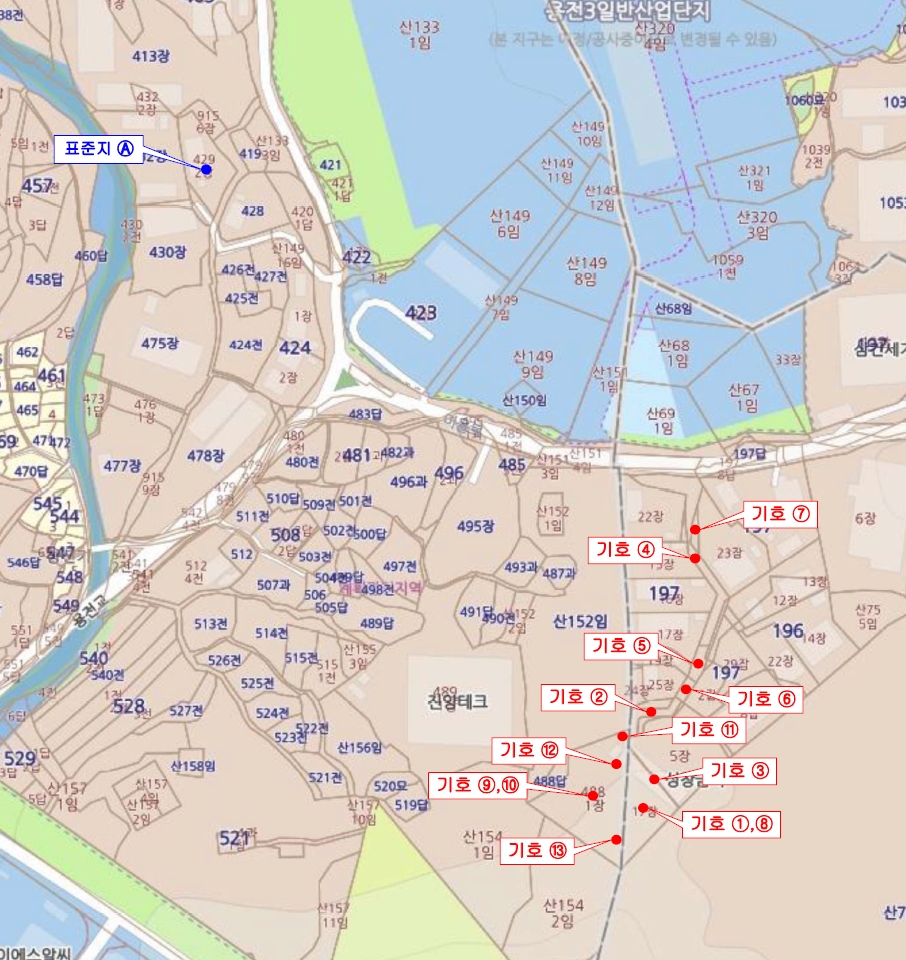Click the 진양테크 building label

pos(457,701)
